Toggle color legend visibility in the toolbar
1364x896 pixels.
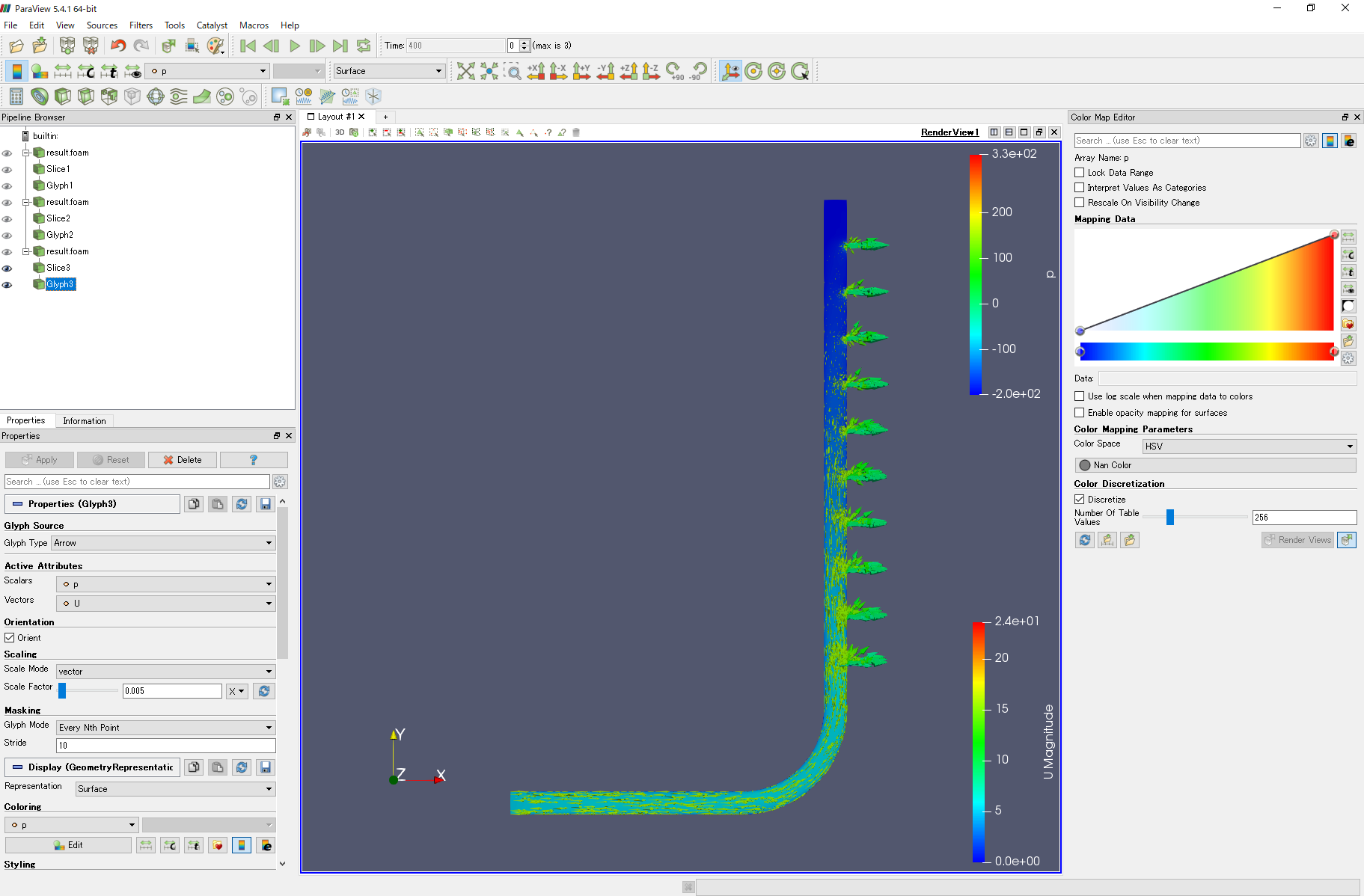pos(16,71)
